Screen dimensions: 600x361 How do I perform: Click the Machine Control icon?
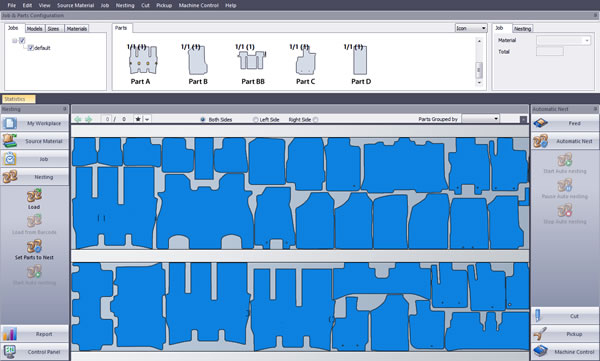[x=541, y=351]
